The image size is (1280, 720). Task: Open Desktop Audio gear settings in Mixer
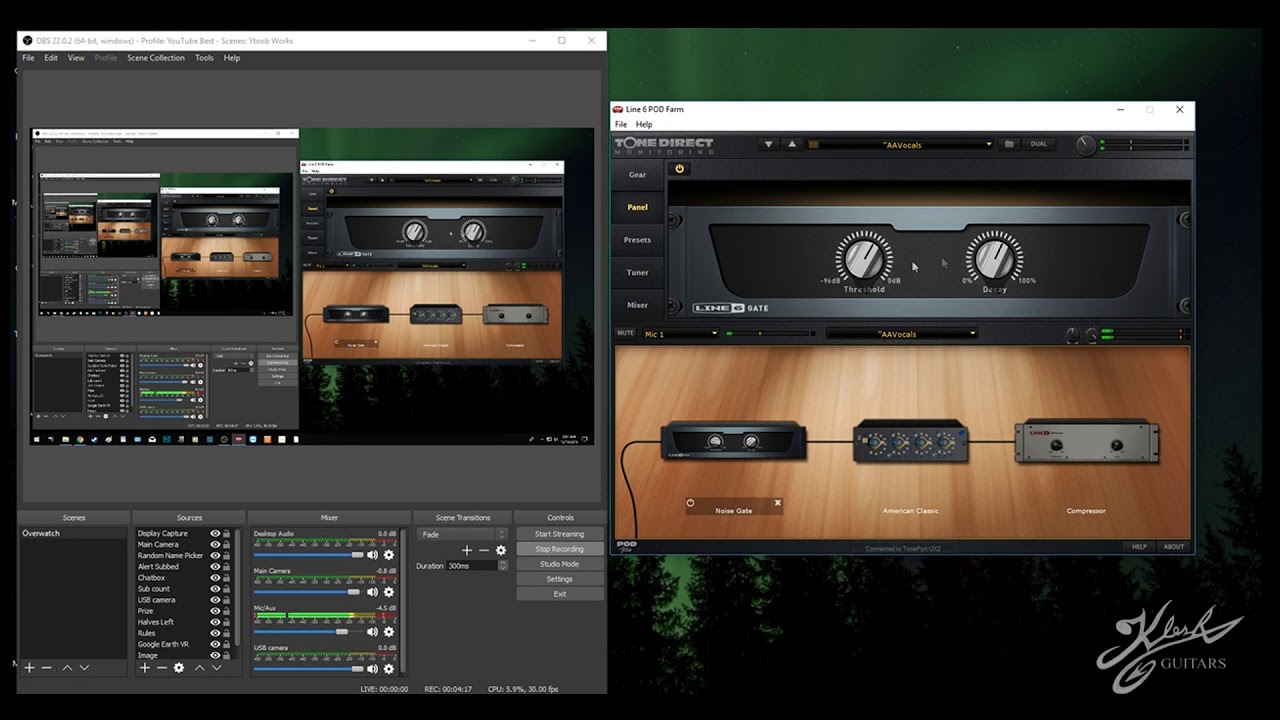coord(389,555)
